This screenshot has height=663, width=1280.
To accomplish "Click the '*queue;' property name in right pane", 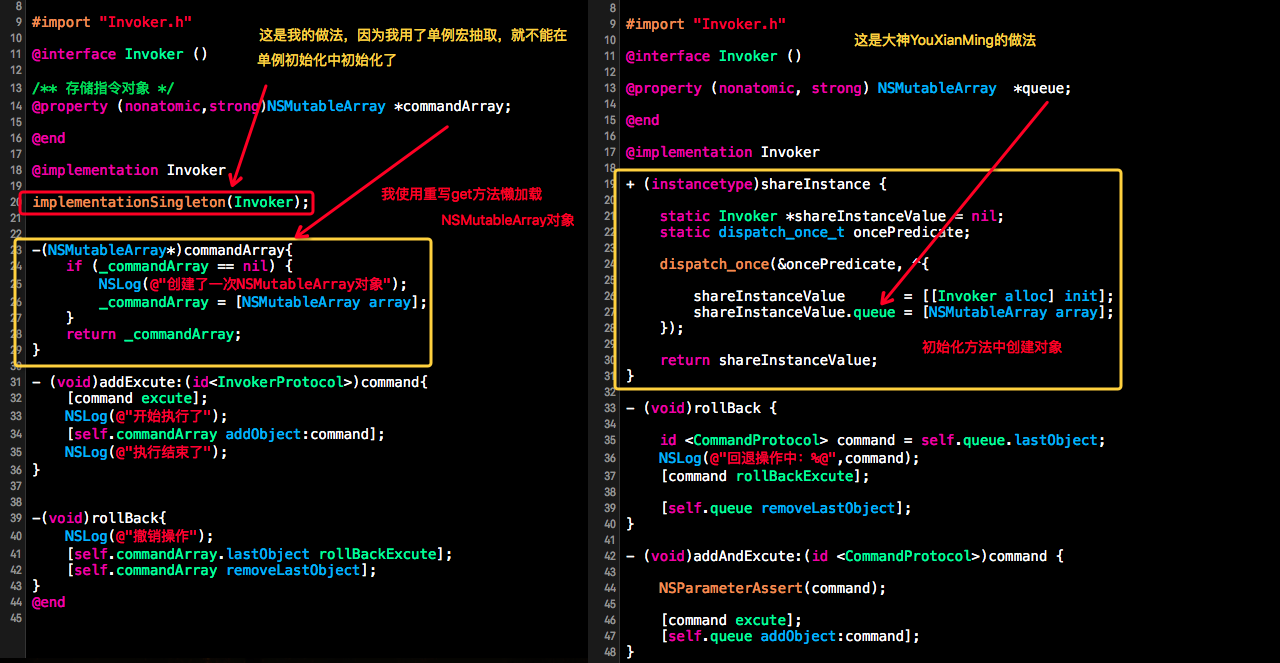I will point(1042,88).
